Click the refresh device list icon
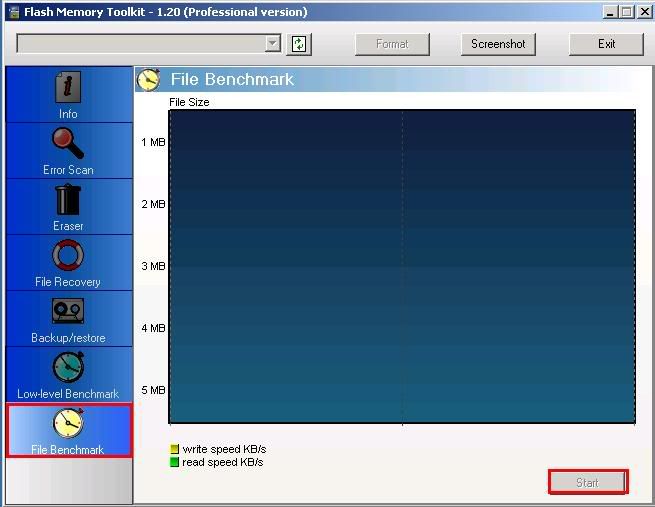The image size is (655, 507). tap(299, 44)
